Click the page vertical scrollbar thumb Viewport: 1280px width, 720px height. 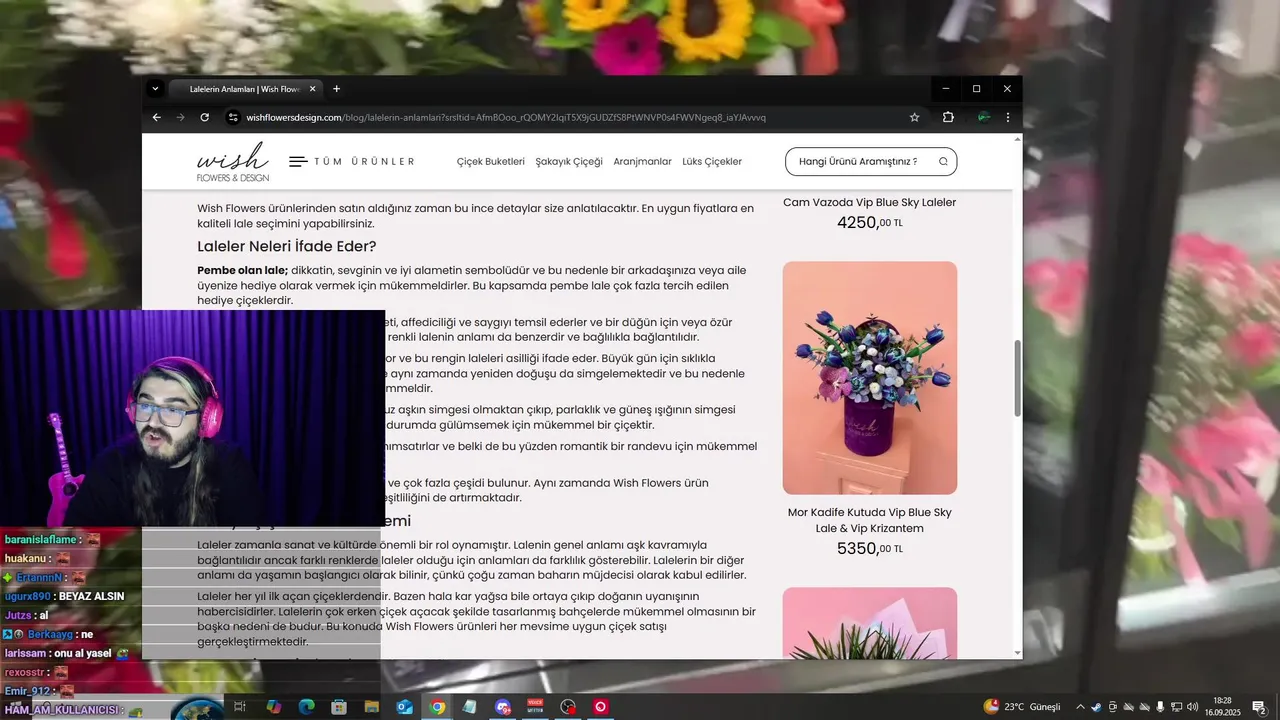1017,378
